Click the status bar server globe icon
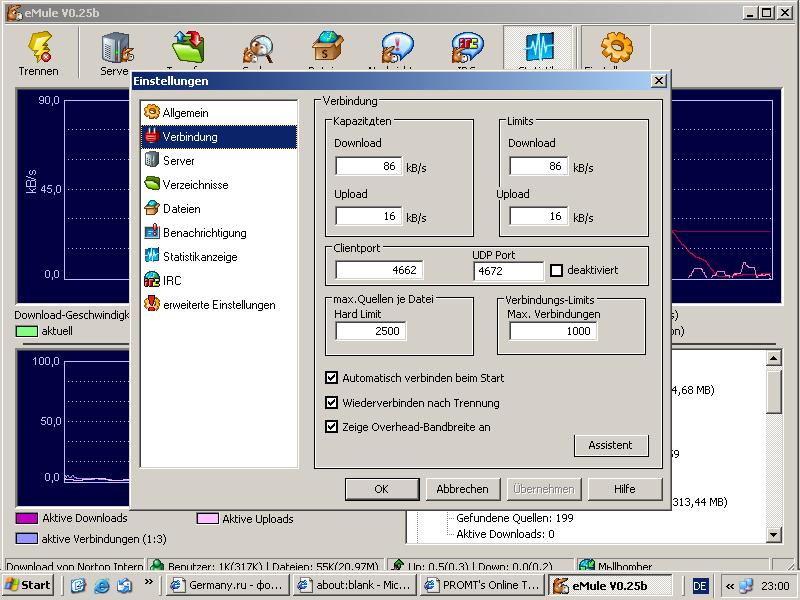The image size is (800, 600). pyautogui.click(x=587, y=564)
